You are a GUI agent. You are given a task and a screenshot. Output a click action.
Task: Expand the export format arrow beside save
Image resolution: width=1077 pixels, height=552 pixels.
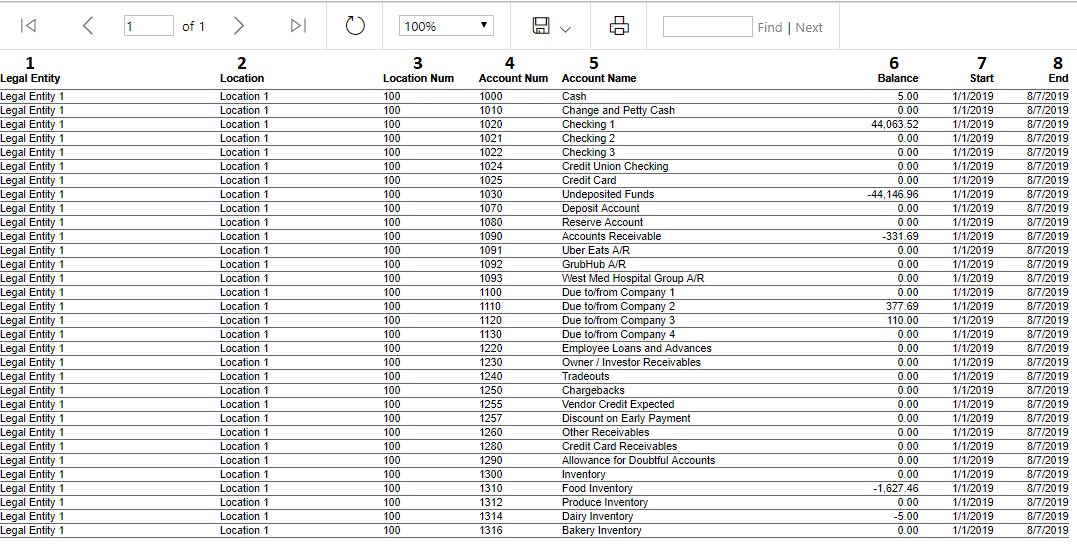[x=565, y=29]
